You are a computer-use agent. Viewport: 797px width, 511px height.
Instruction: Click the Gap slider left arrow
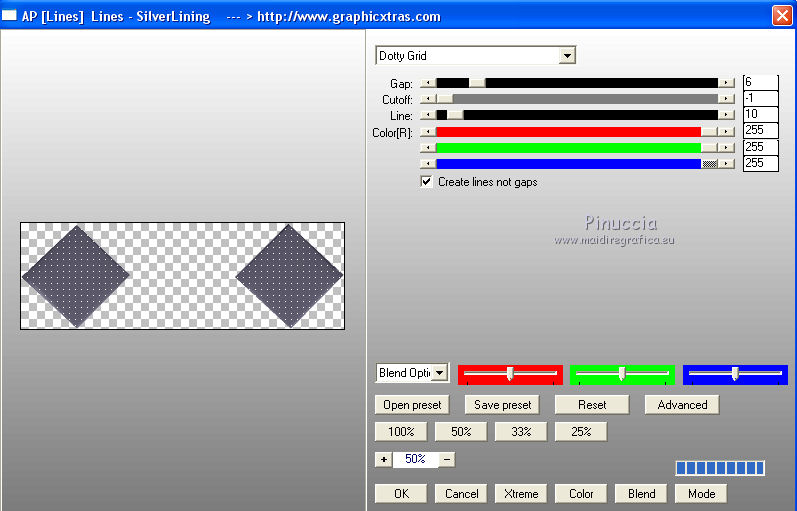pyautogui.click(x=428, y=83)
